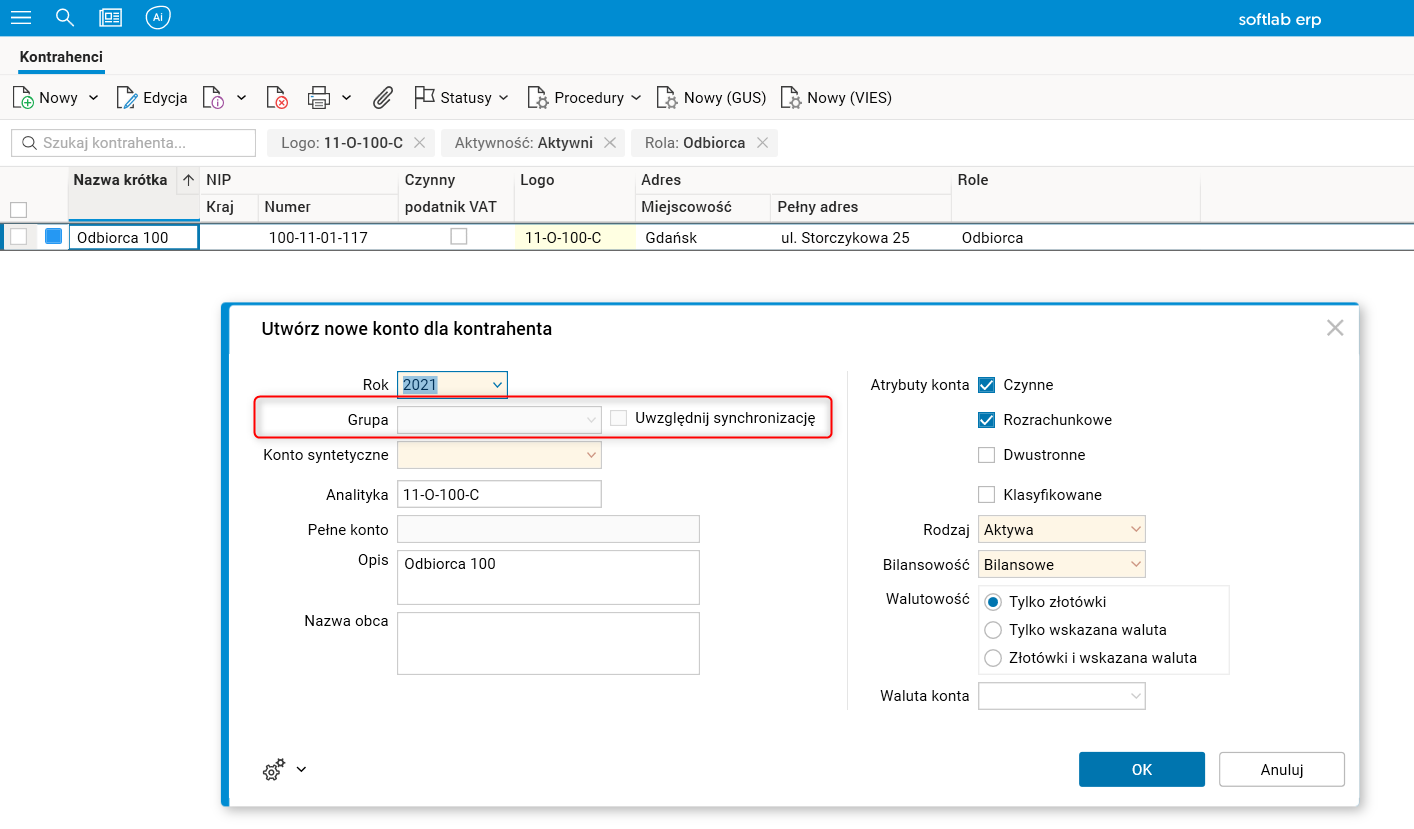Click the magnifier search icon in top bar
The width and height of the screenshot is (1414, 829).
[65, 18]
